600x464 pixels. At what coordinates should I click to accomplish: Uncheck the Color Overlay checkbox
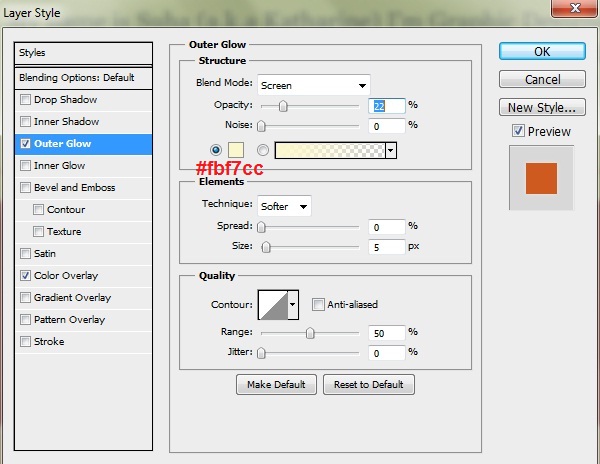[x=25, y=276]
